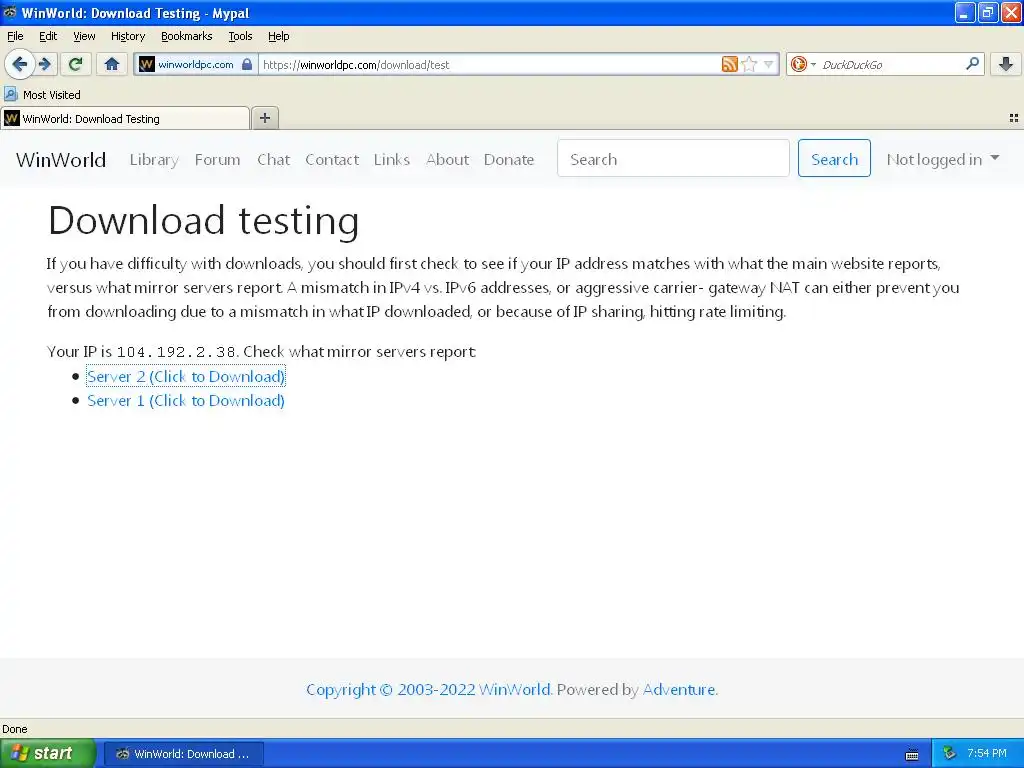1024x768 pixels.
Task: Open the Donate nav link
Action: 509,159
